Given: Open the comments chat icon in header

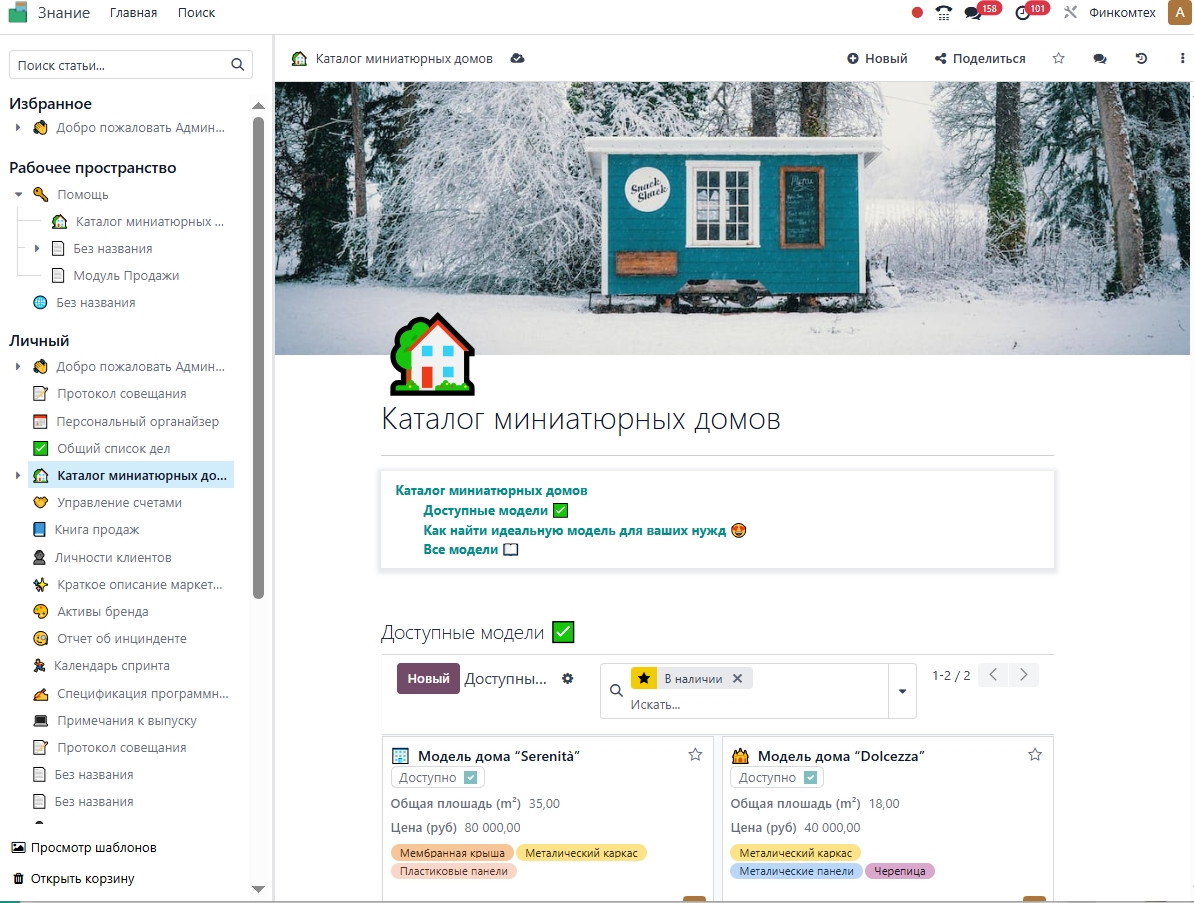Looking at the screenshot, I should coord(1100,59).
